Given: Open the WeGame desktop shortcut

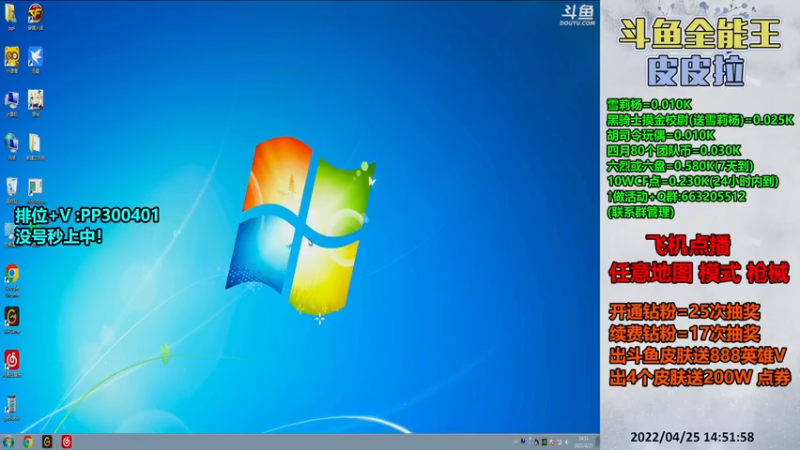Looking at the screenshot, I should [12, 321].
